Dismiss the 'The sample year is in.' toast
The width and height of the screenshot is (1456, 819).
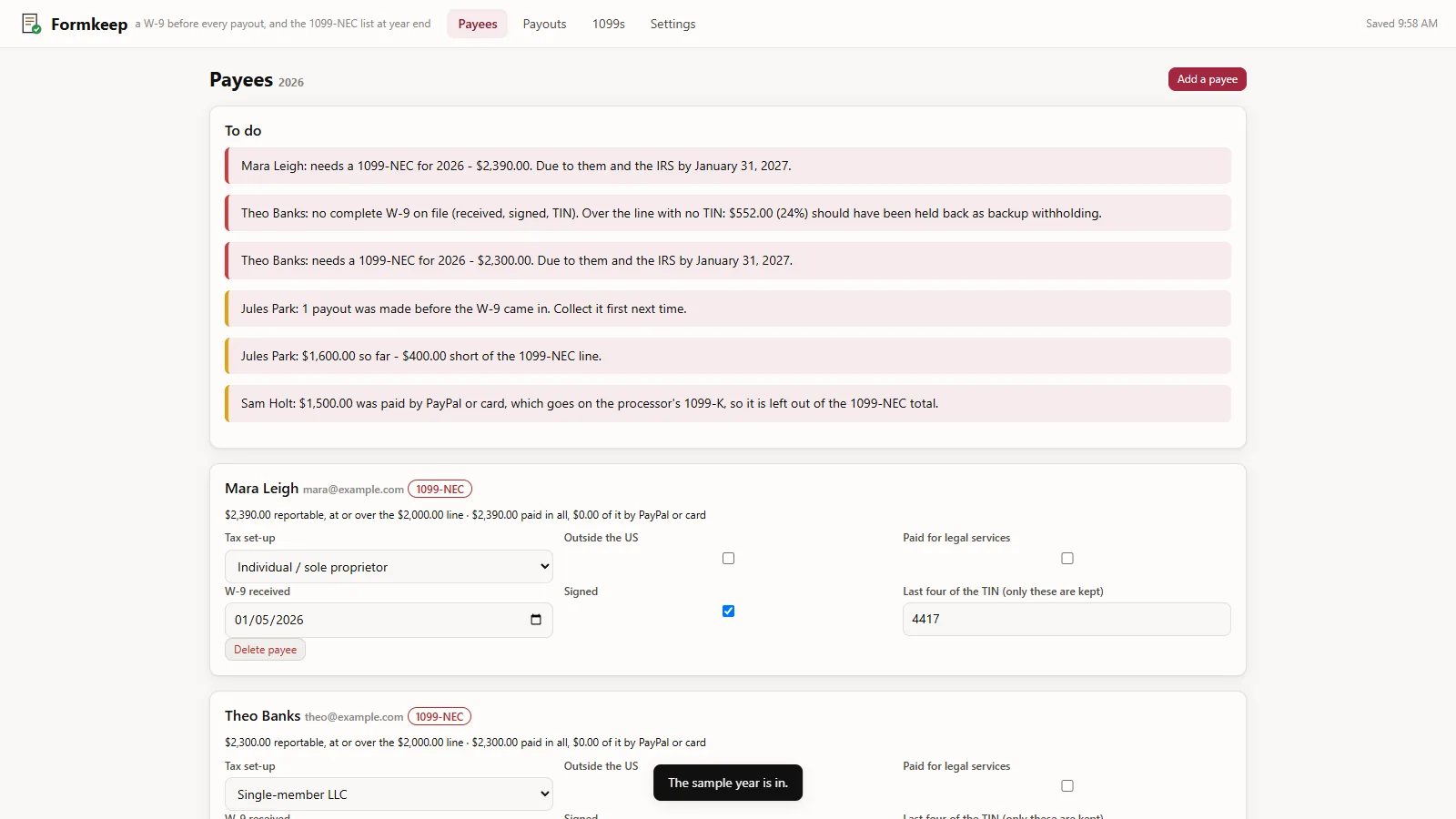coord(728,783)
